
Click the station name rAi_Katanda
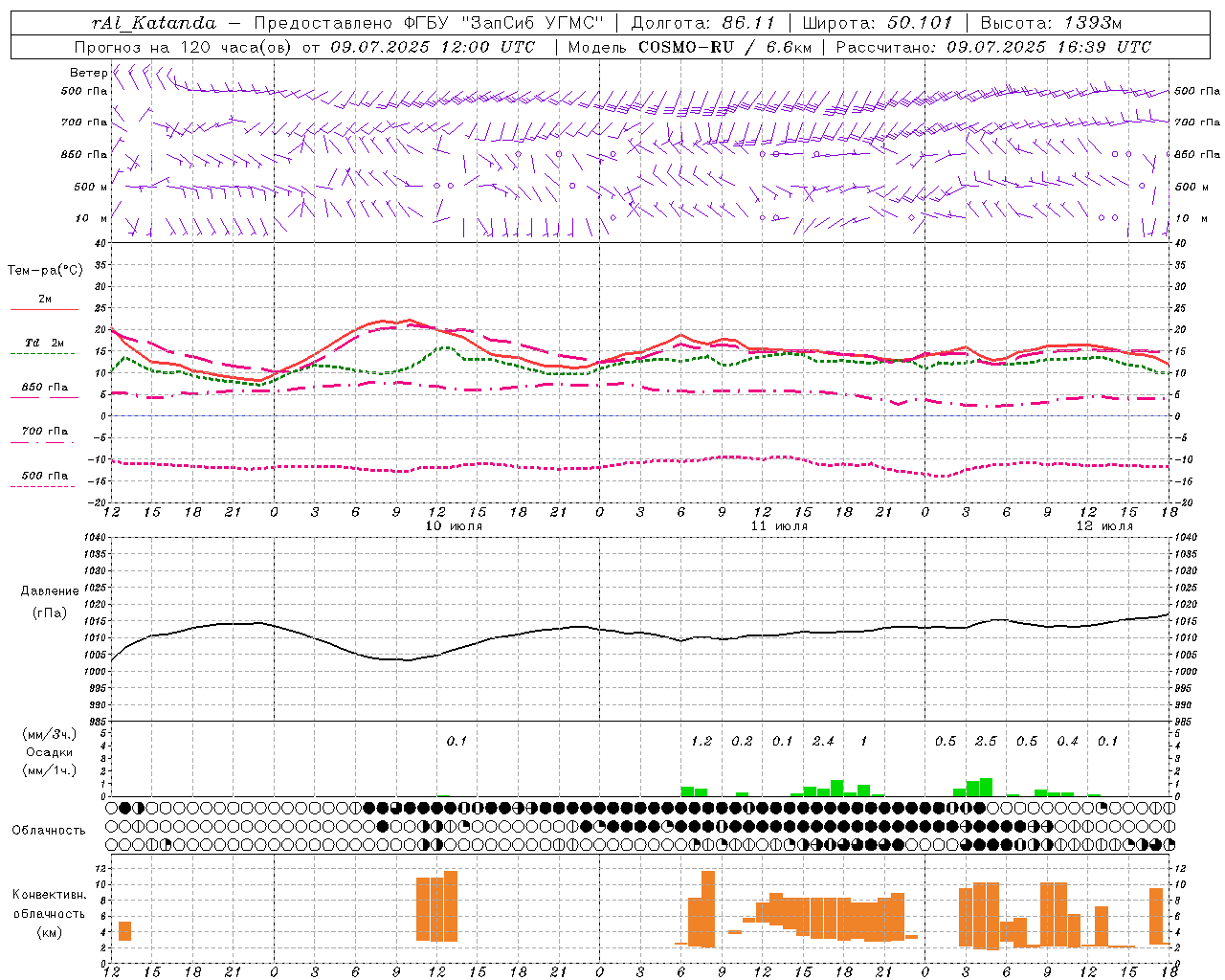point(154,22)
